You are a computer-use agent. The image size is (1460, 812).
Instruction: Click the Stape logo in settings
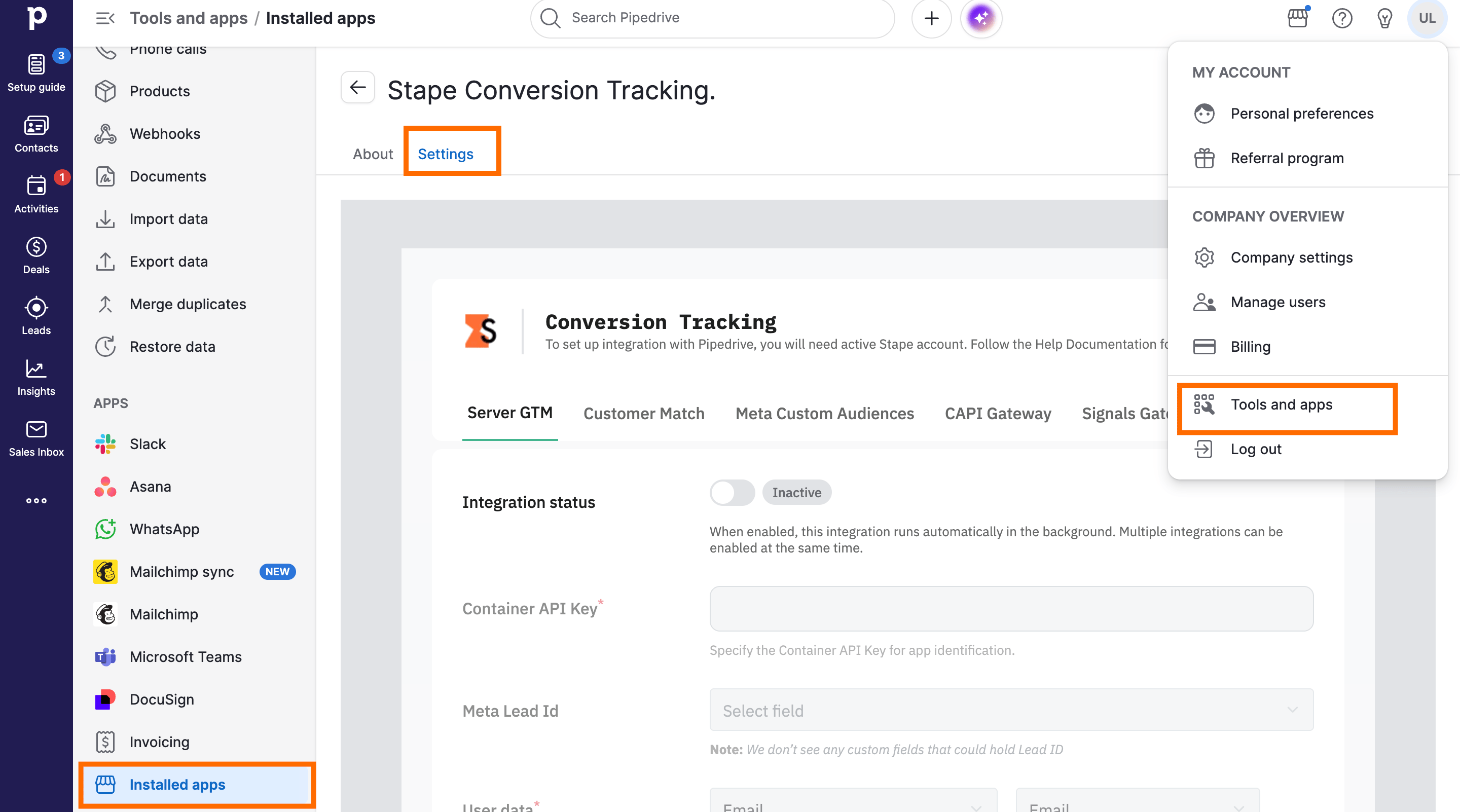[x=480, y=331]
